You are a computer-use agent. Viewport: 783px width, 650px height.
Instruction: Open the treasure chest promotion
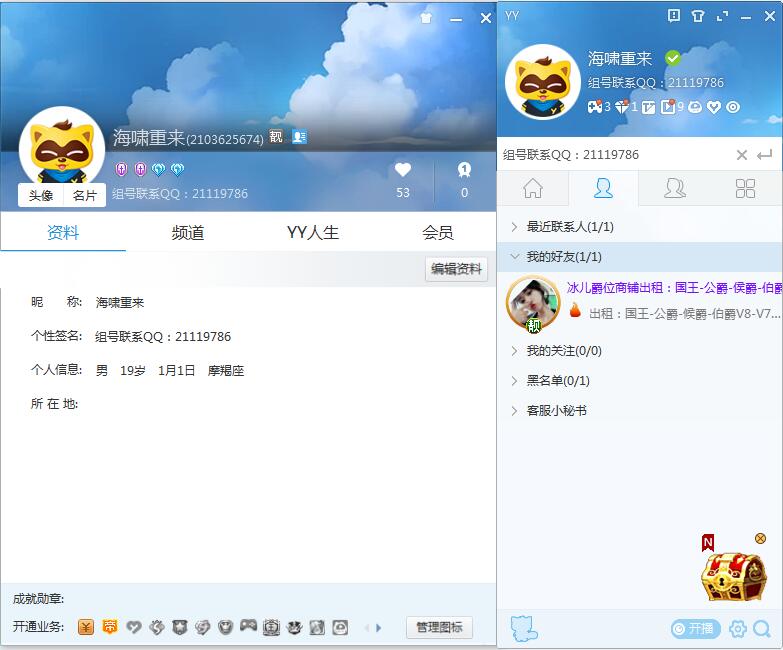[733, 577]
